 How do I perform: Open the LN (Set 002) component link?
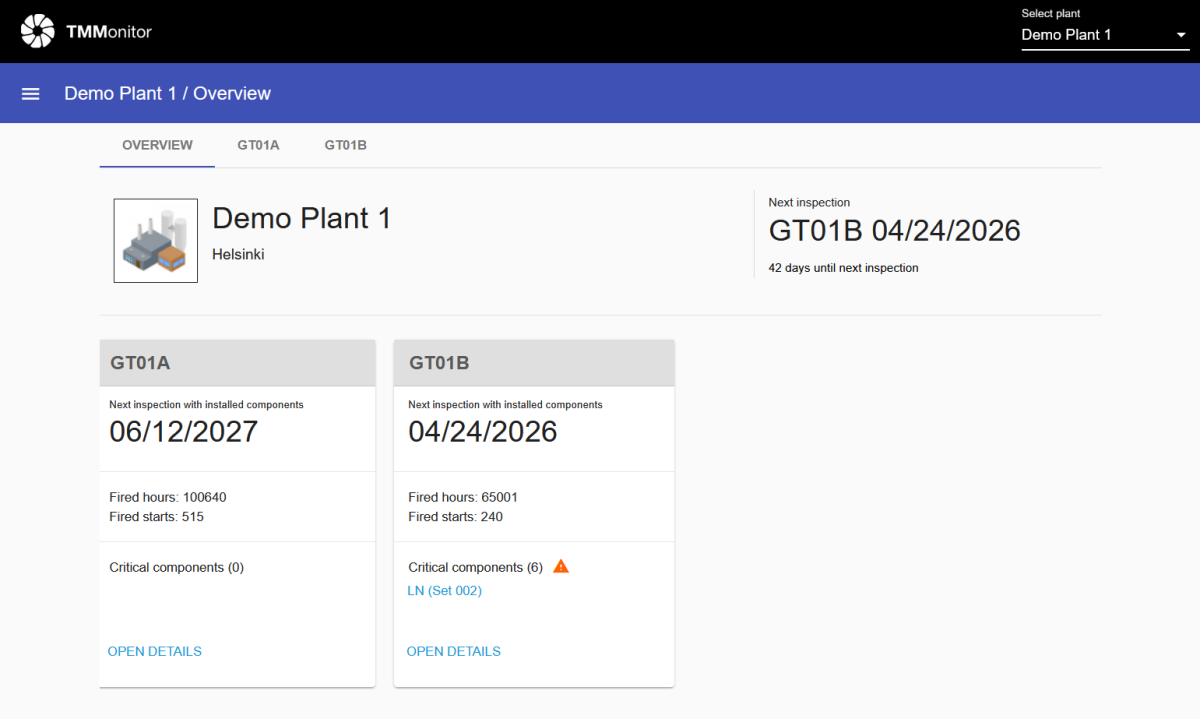pyautogui.click(x=445, y=591)
